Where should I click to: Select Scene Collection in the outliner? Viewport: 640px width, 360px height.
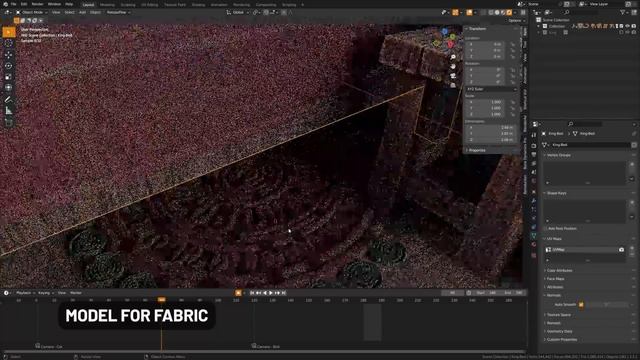point(556,20)
